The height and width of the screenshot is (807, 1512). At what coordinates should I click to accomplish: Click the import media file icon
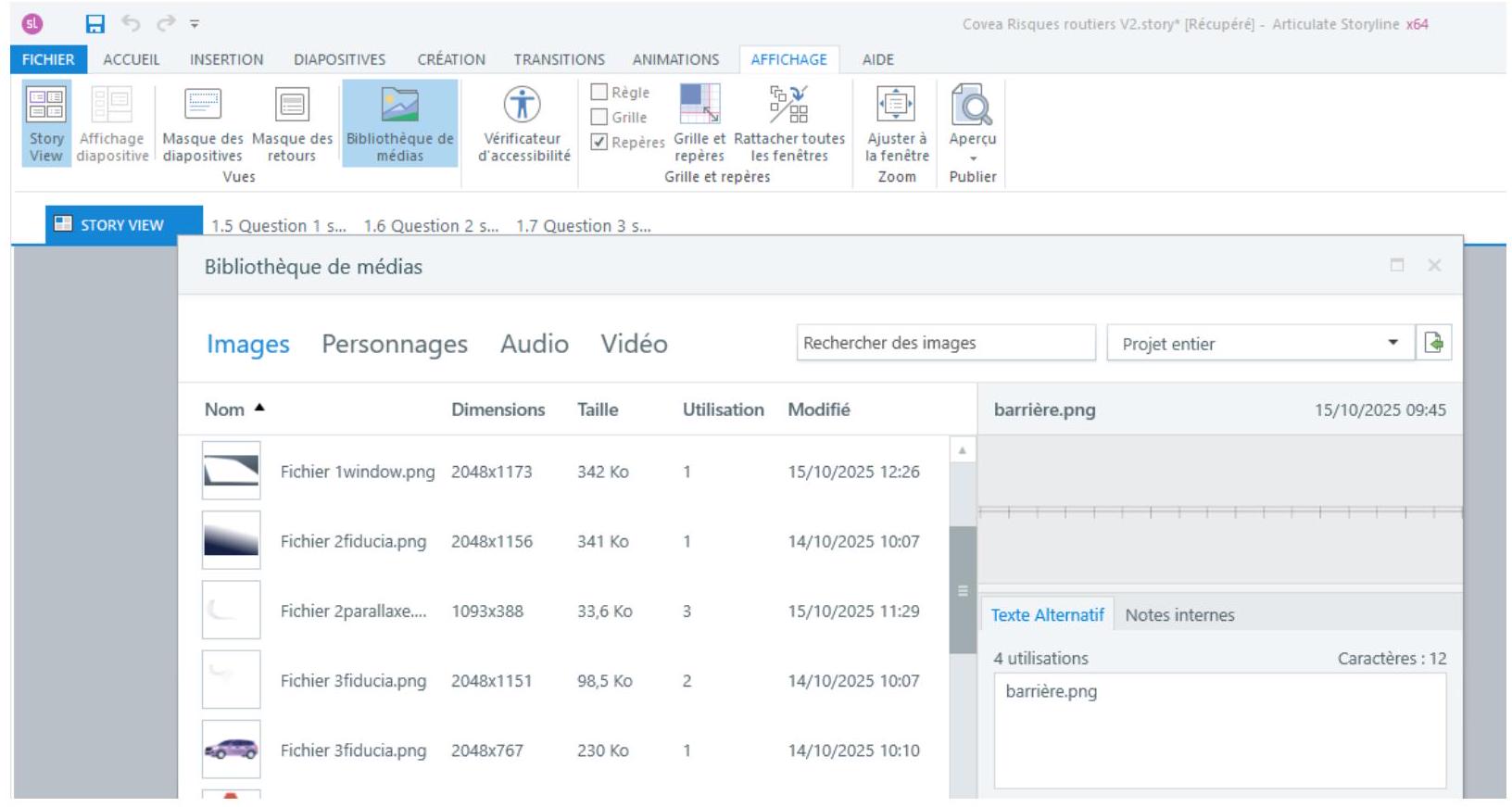click(x=1434, y=343)
